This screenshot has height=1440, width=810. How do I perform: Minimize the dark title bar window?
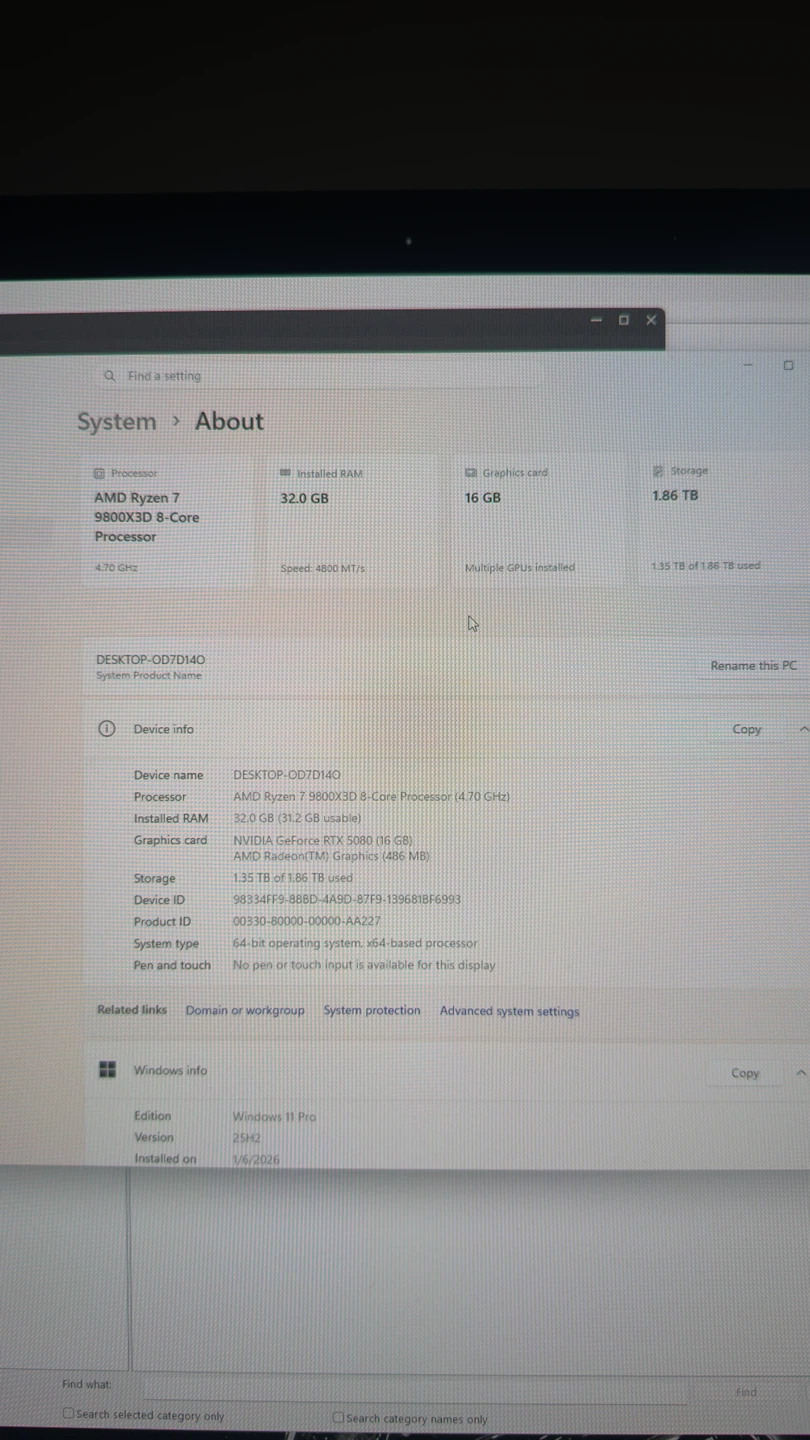[597, 320]
